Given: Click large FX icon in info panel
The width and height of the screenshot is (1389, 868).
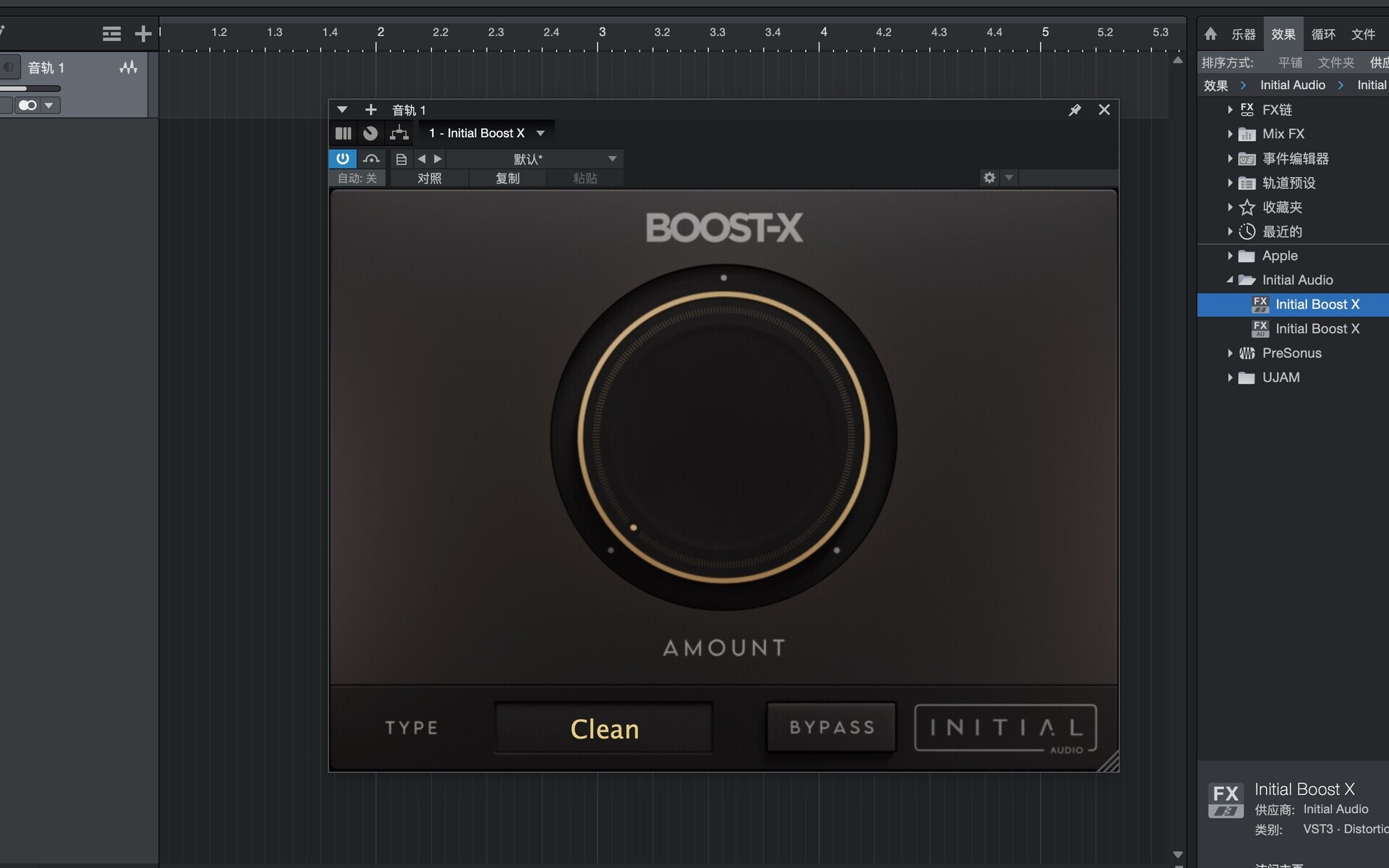Looking at the screenshot, I should coord(1226,800).
